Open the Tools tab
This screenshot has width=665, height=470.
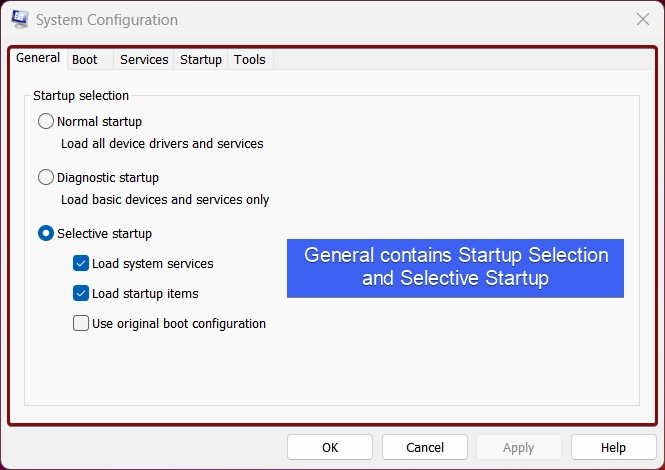[250, 60]
